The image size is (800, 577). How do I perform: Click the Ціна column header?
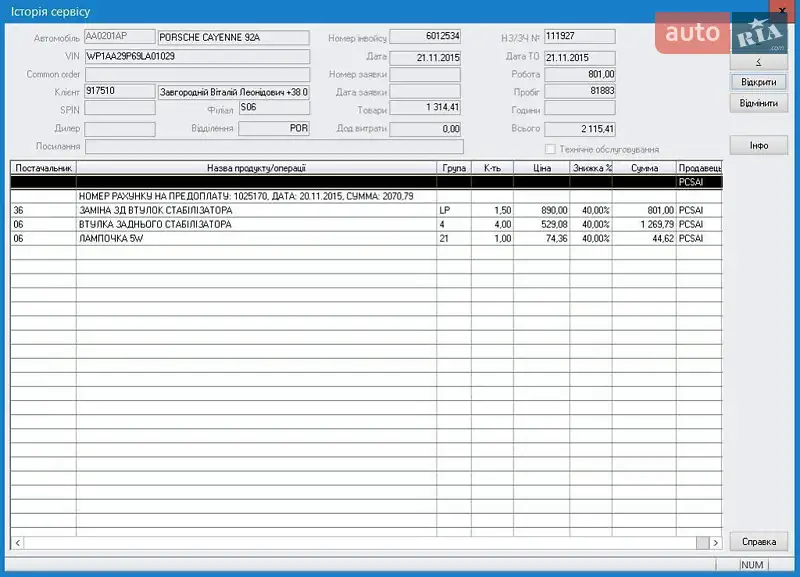(542, 168)
